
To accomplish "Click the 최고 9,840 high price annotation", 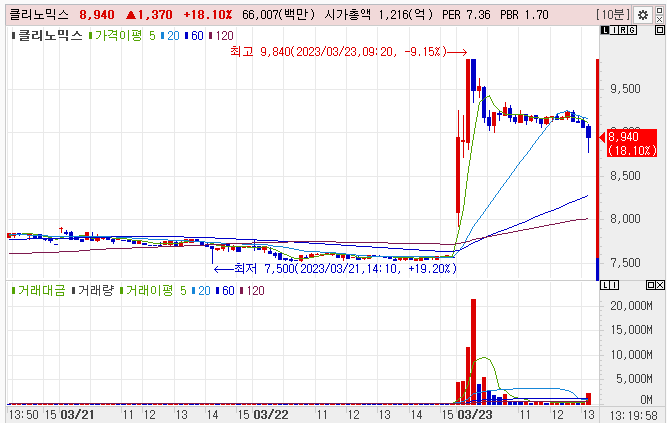I will (x=349, y=52).
